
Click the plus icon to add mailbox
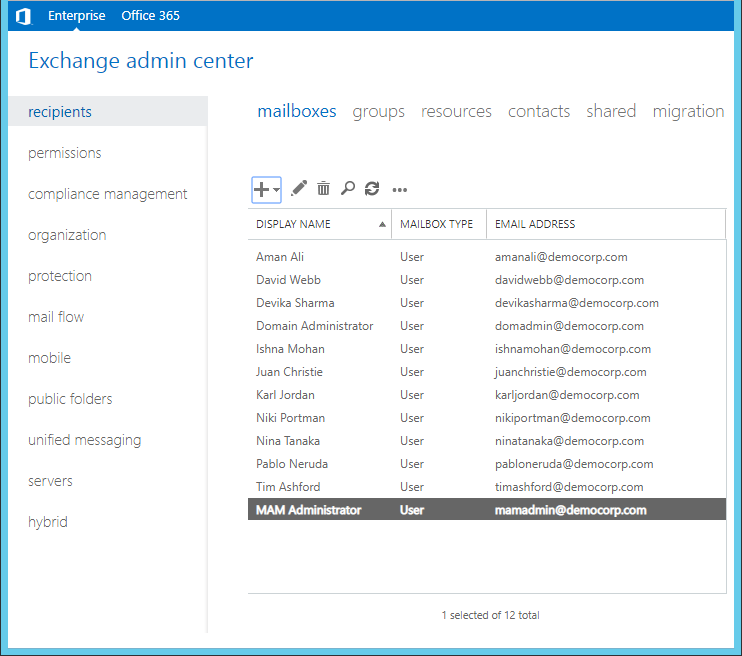(261, 188)
